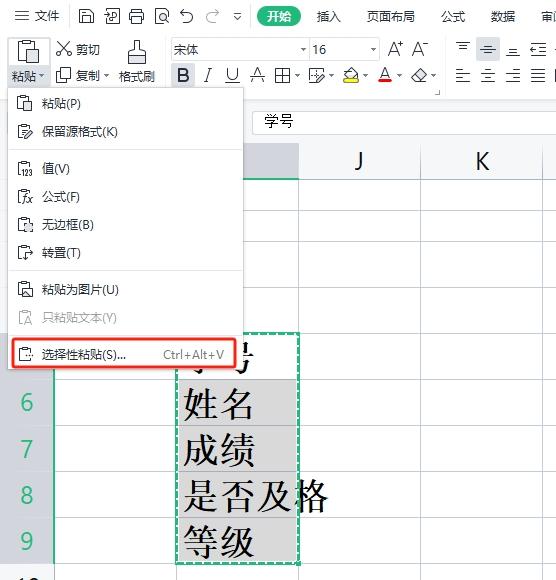Select column J header

[359, 162]
